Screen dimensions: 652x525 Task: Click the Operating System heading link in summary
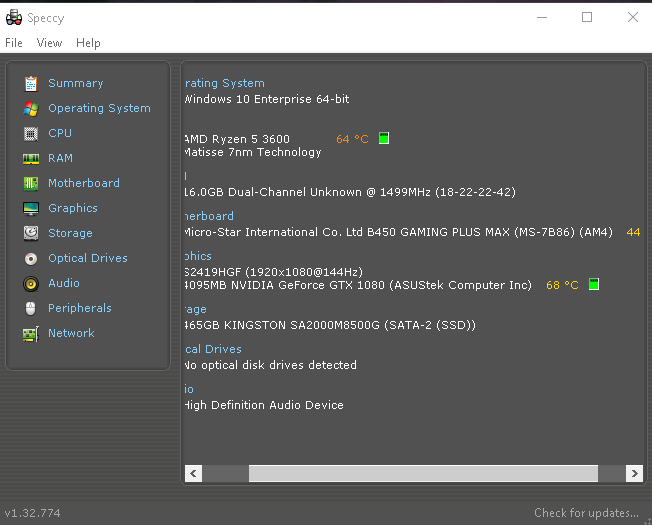(225, 83)
